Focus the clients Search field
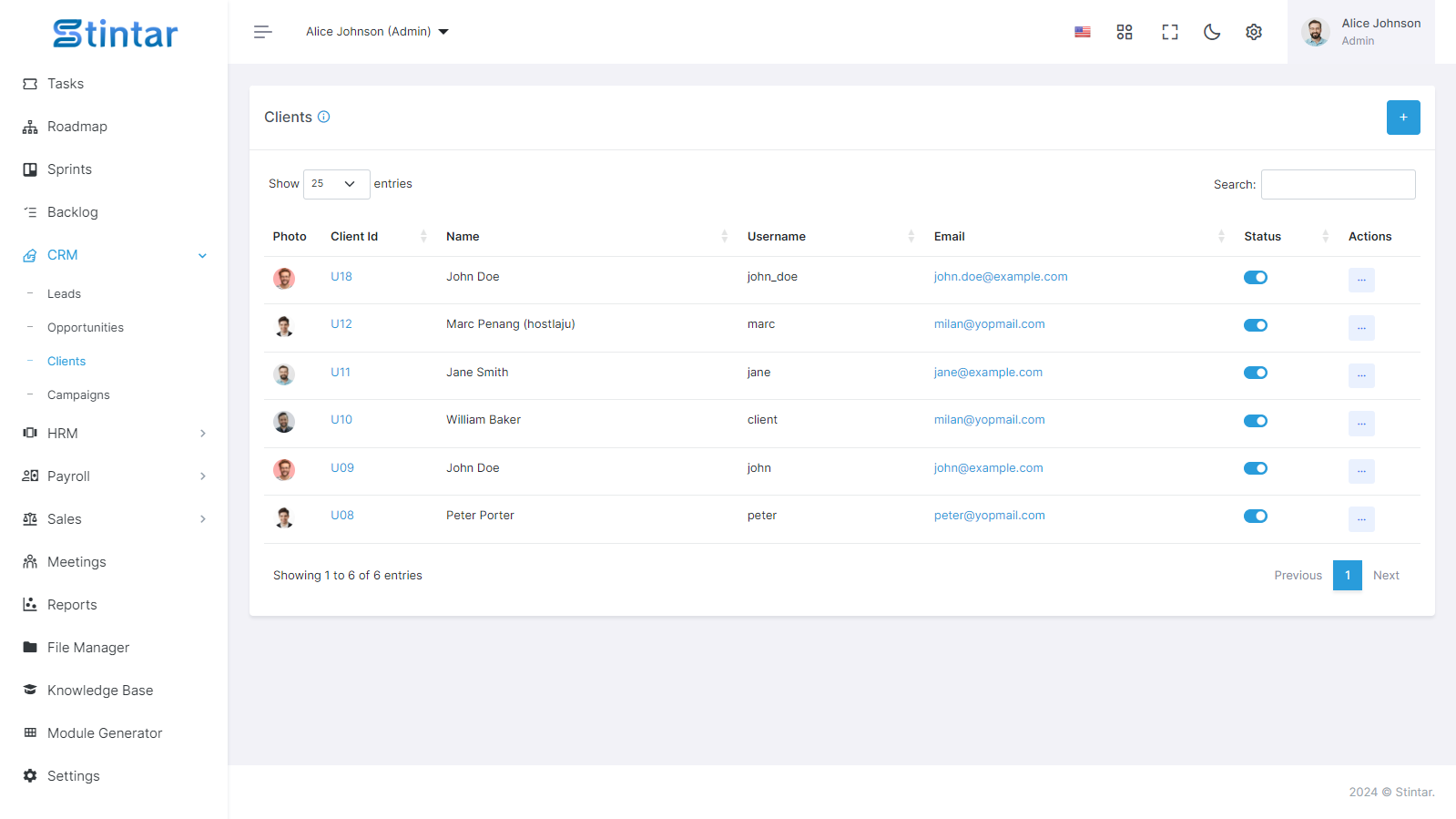This screenshot has height=819, width=1456. point(1339,184)
